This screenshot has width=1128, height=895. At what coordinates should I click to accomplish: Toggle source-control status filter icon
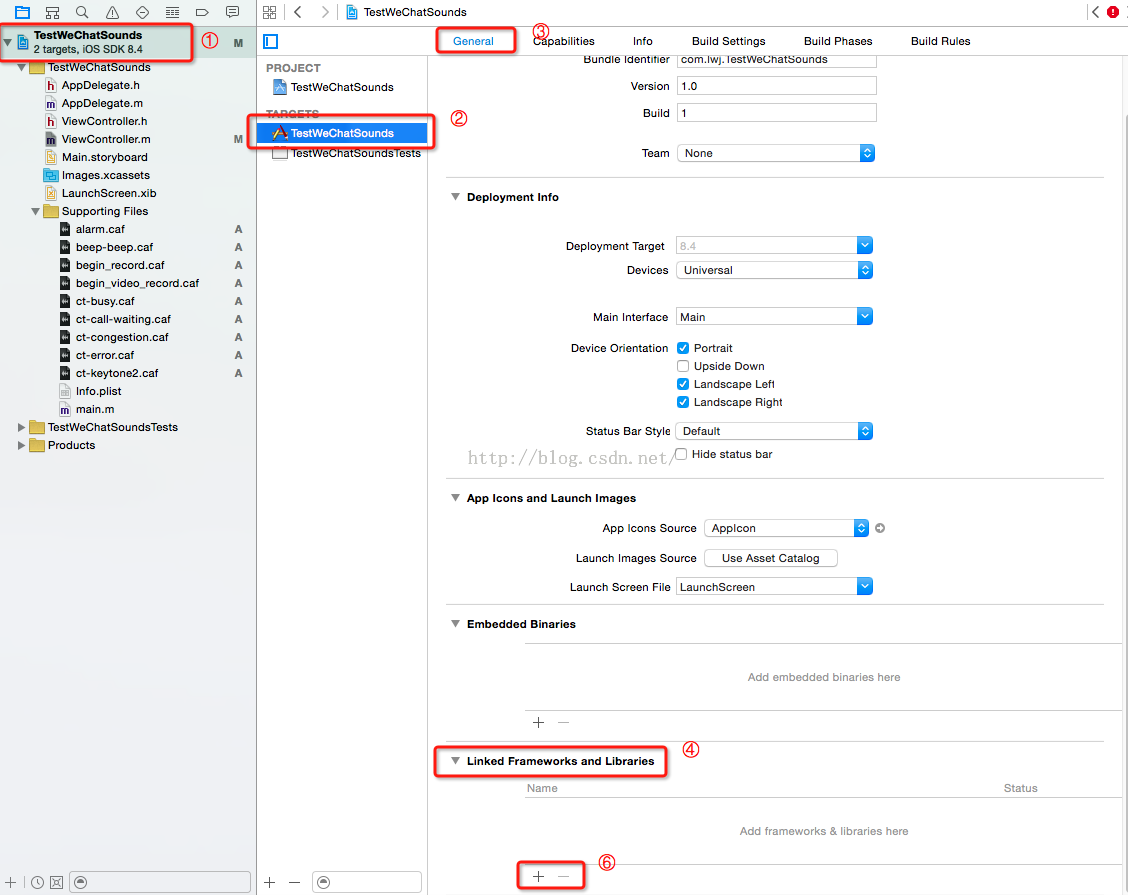[56, 882]
